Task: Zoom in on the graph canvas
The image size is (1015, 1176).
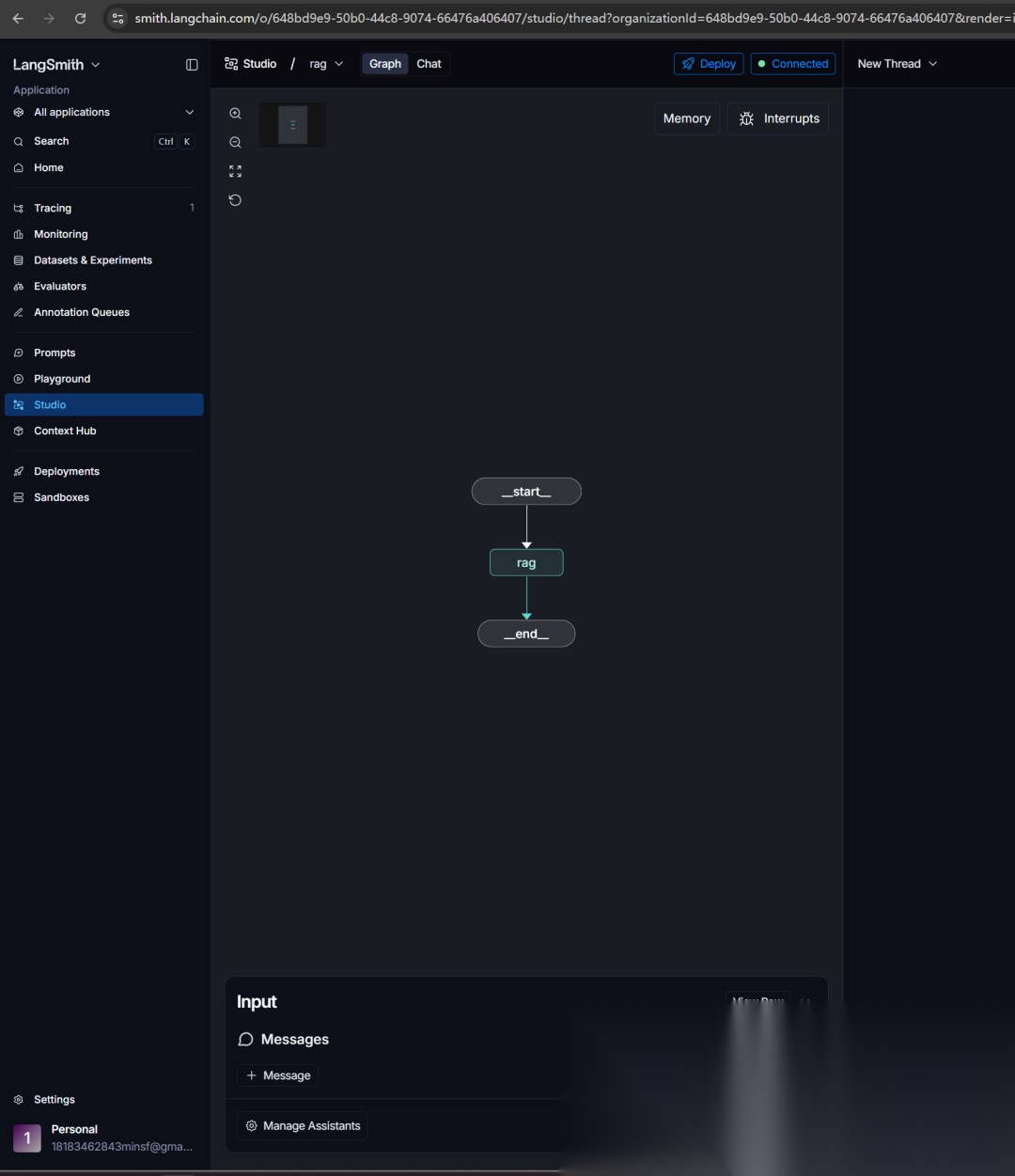Action: point(235,114)
